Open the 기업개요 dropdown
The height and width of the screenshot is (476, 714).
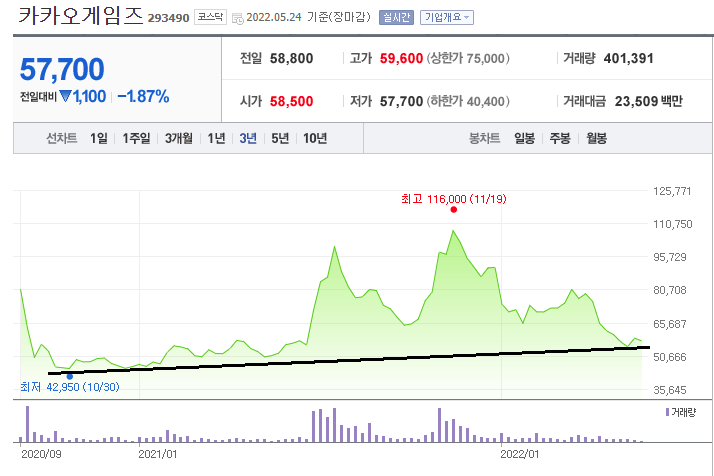tap(447, 17)
